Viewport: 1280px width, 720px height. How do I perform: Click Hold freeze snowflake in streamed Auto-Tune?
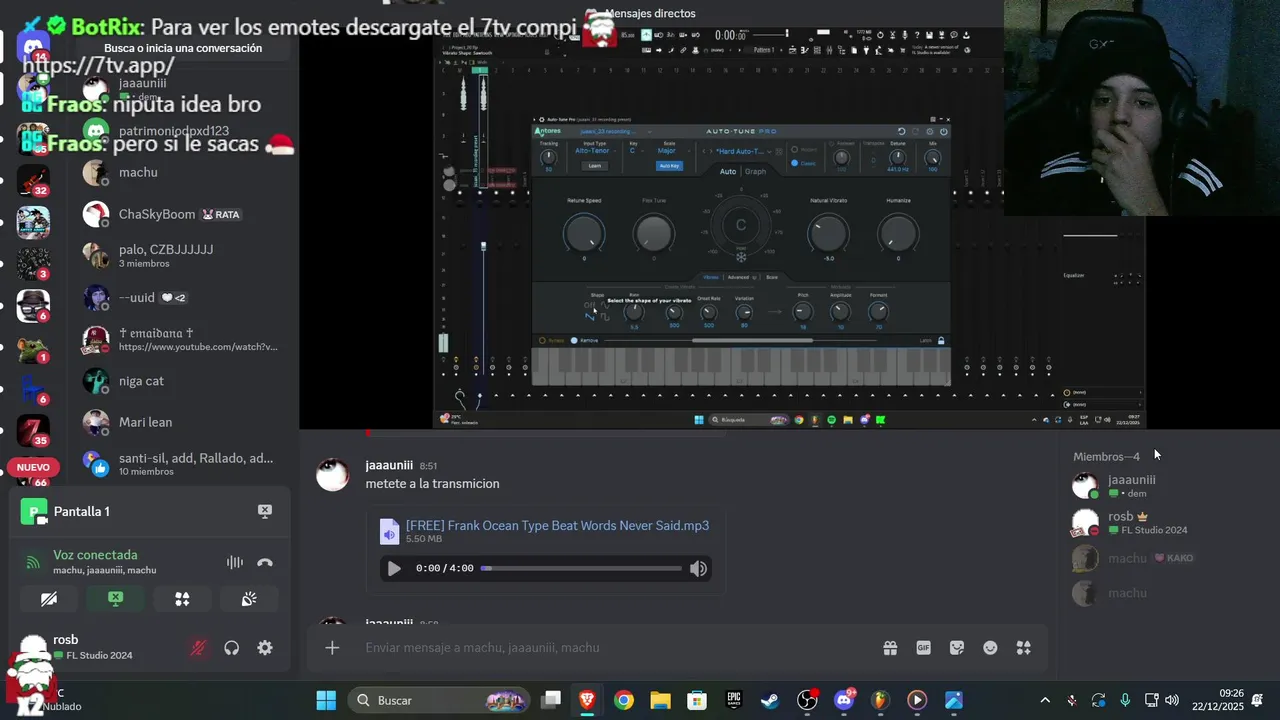(741, 256)
